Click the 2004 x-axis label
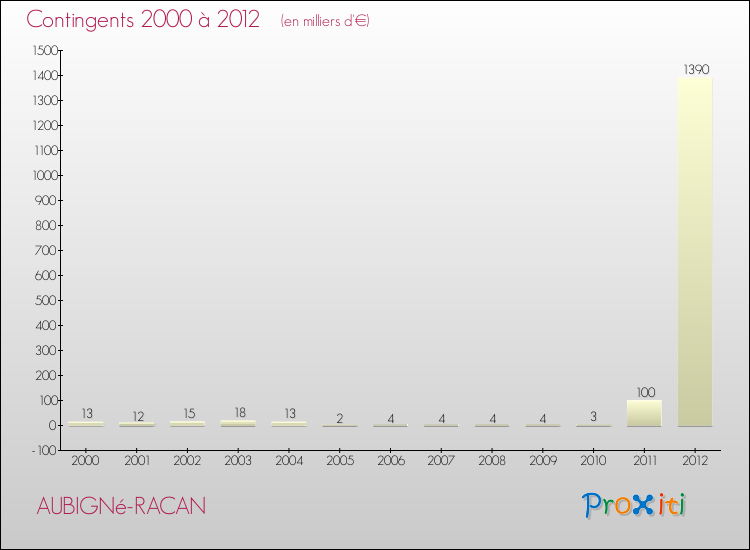 289,461
